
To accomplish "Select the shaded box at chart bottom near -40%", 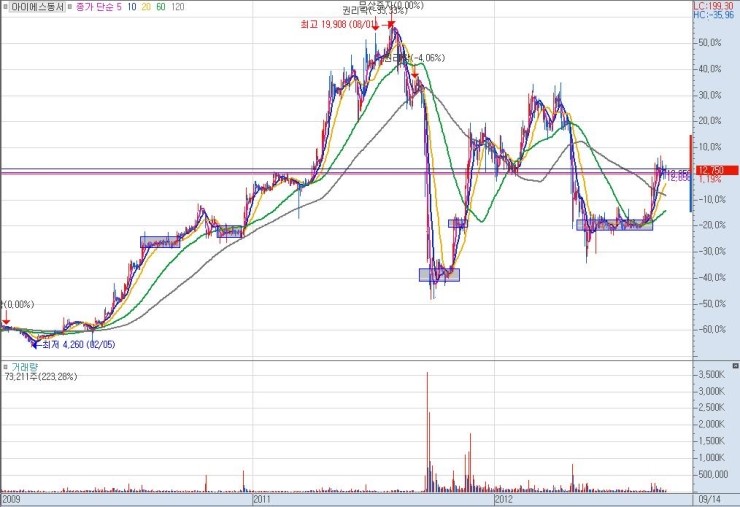I will [x=439, y=274].
